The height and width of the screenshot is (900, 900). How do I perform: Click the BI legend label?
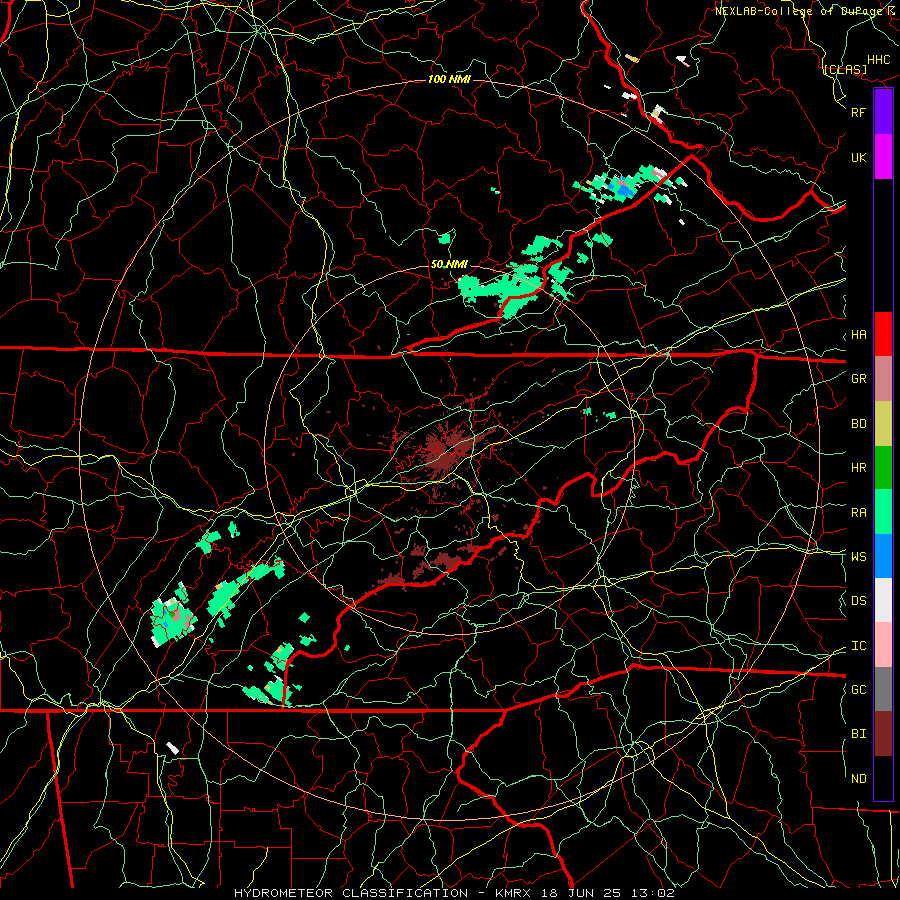858,734
